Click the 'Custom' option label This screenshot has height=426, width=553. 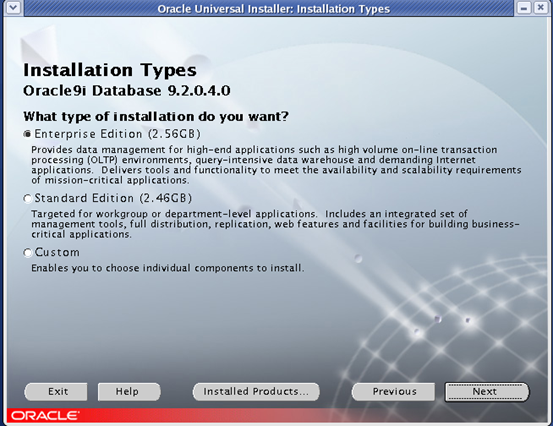[57, 252]
